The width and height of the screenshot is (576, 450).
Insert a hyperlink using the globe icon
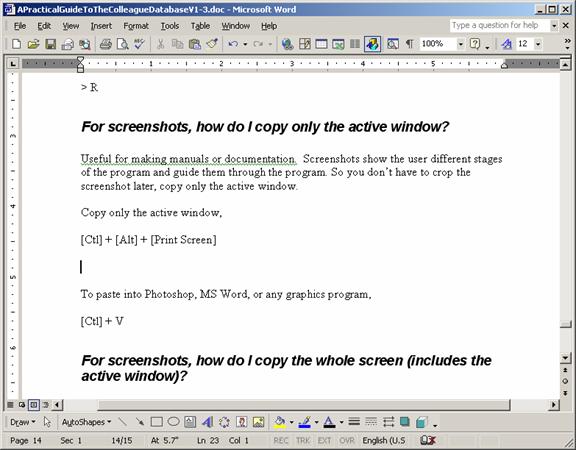click(x=287, y=44)
